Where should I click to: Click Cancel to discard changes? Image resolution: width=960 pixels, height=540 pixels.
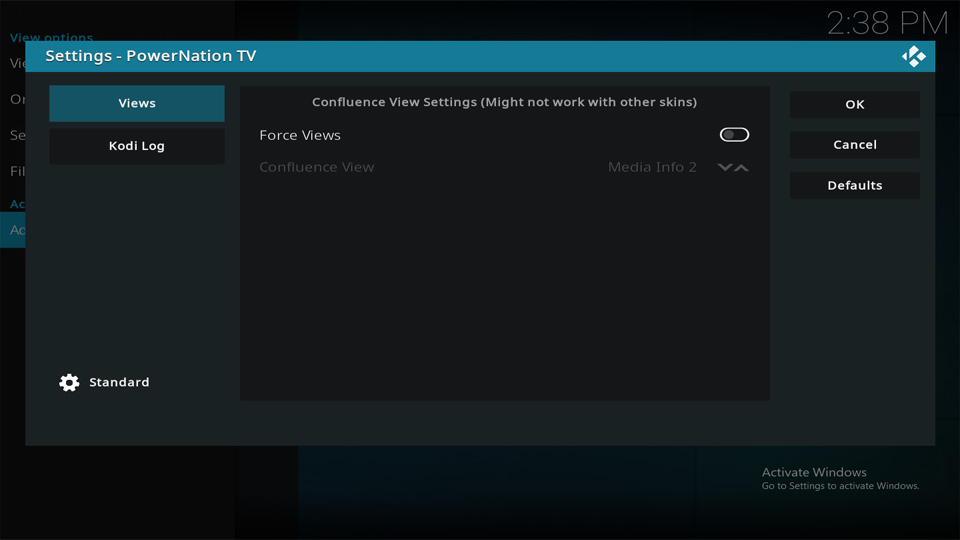coord(855,144)
